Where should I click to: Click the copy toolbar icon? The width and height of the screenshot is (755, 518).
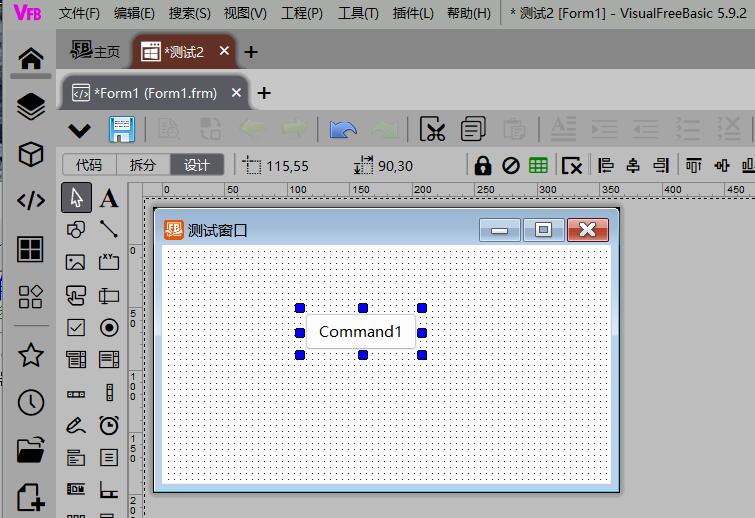click(x=473, y=129)
